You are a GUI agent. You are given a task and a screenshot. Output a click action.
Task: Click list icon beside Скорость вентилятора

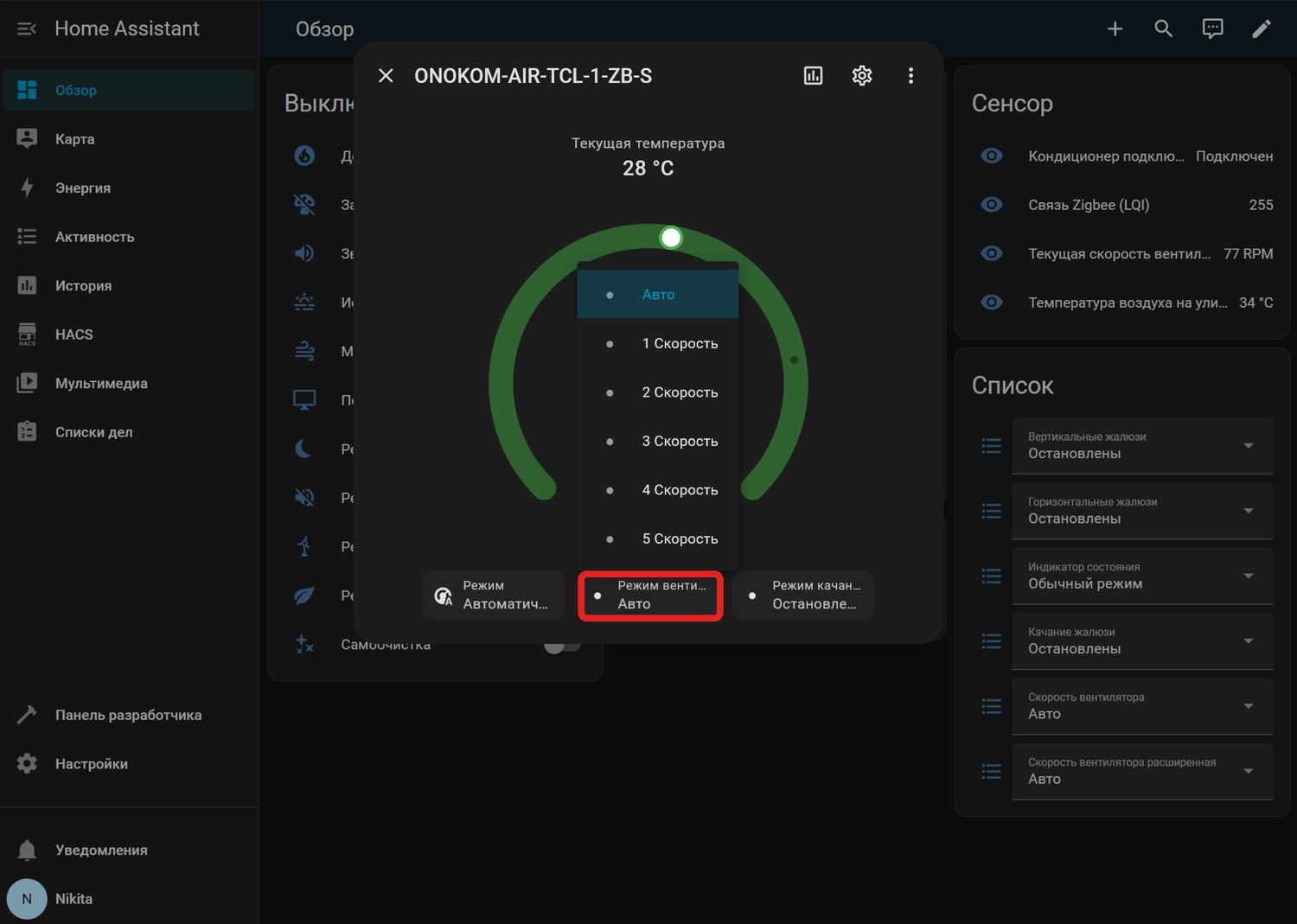pos(992,706)
